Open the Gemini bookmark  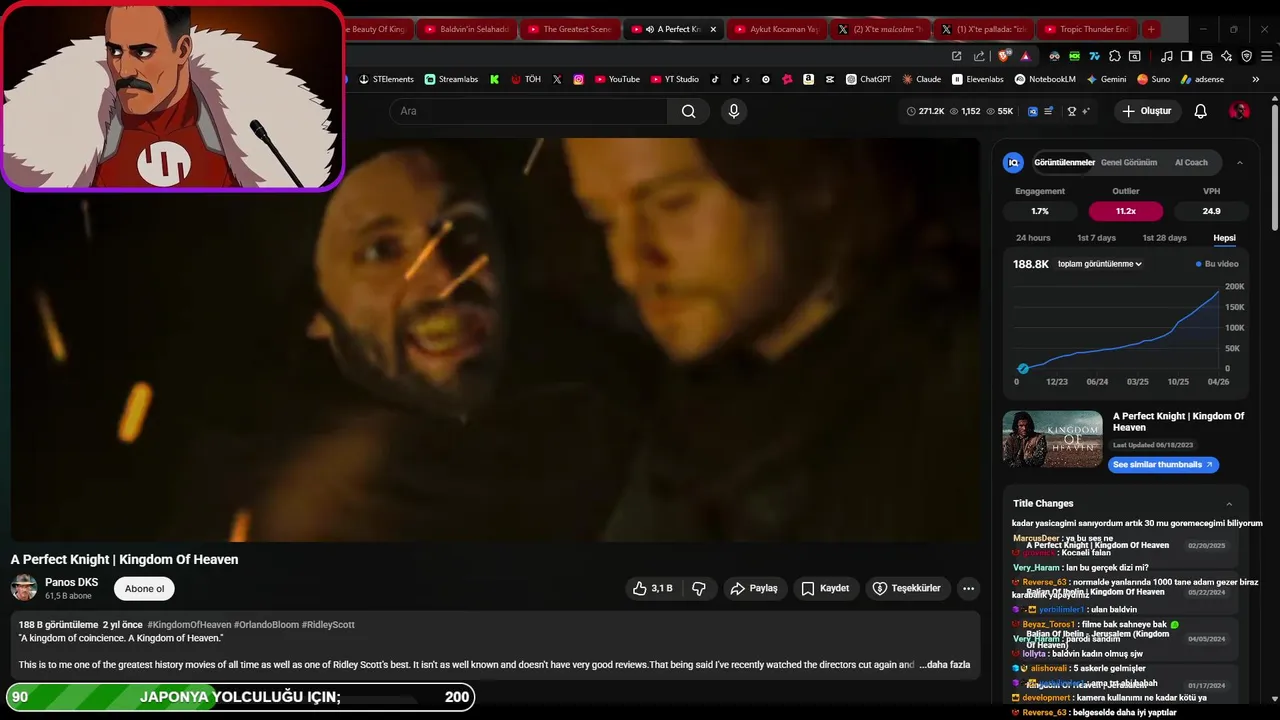(1106, 79)
